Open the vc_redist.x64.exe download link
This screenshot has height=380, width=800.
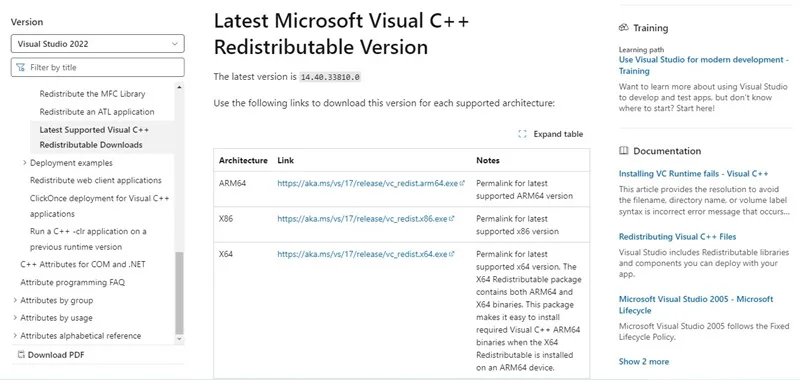(362, 254)
